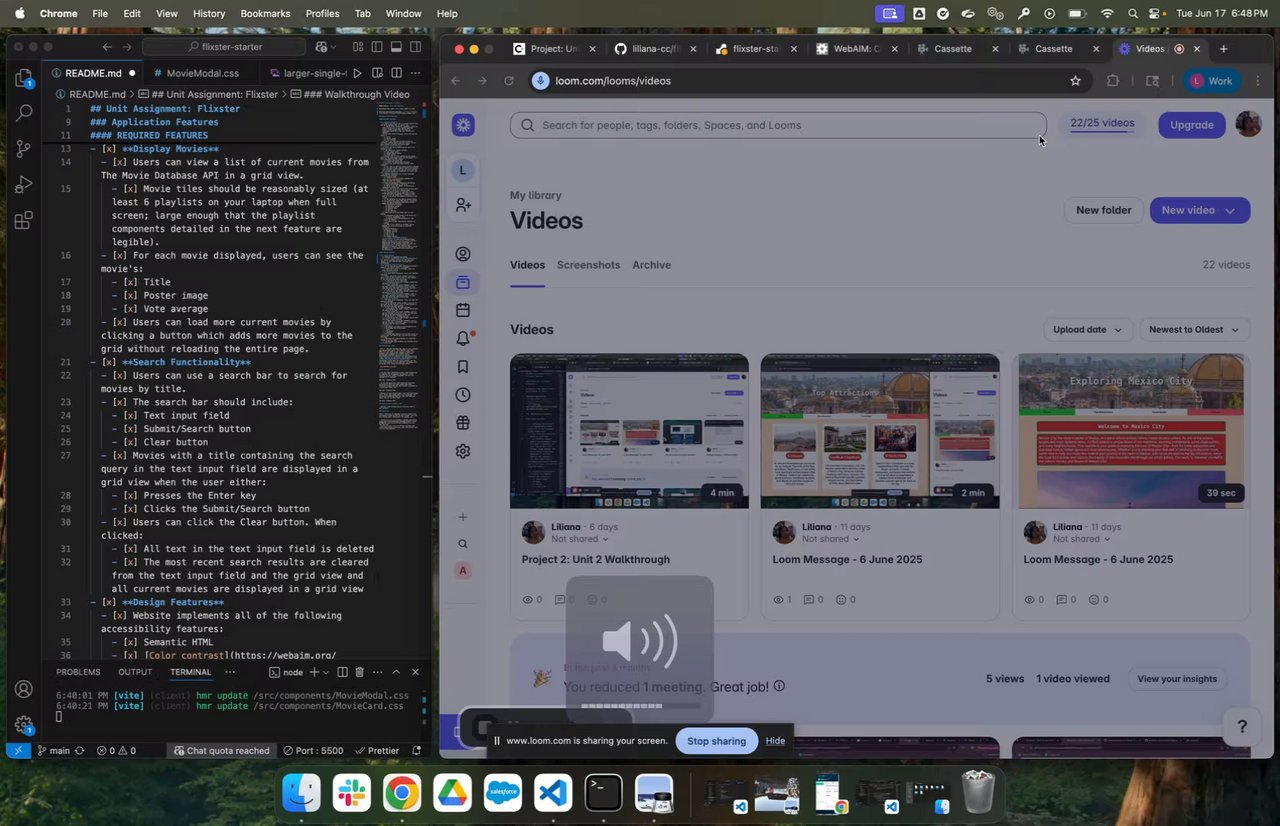Viewport: 1280px width, 826px height.
Task: Open the Salesforce app in the dock
Action: (x=503, y=794)
